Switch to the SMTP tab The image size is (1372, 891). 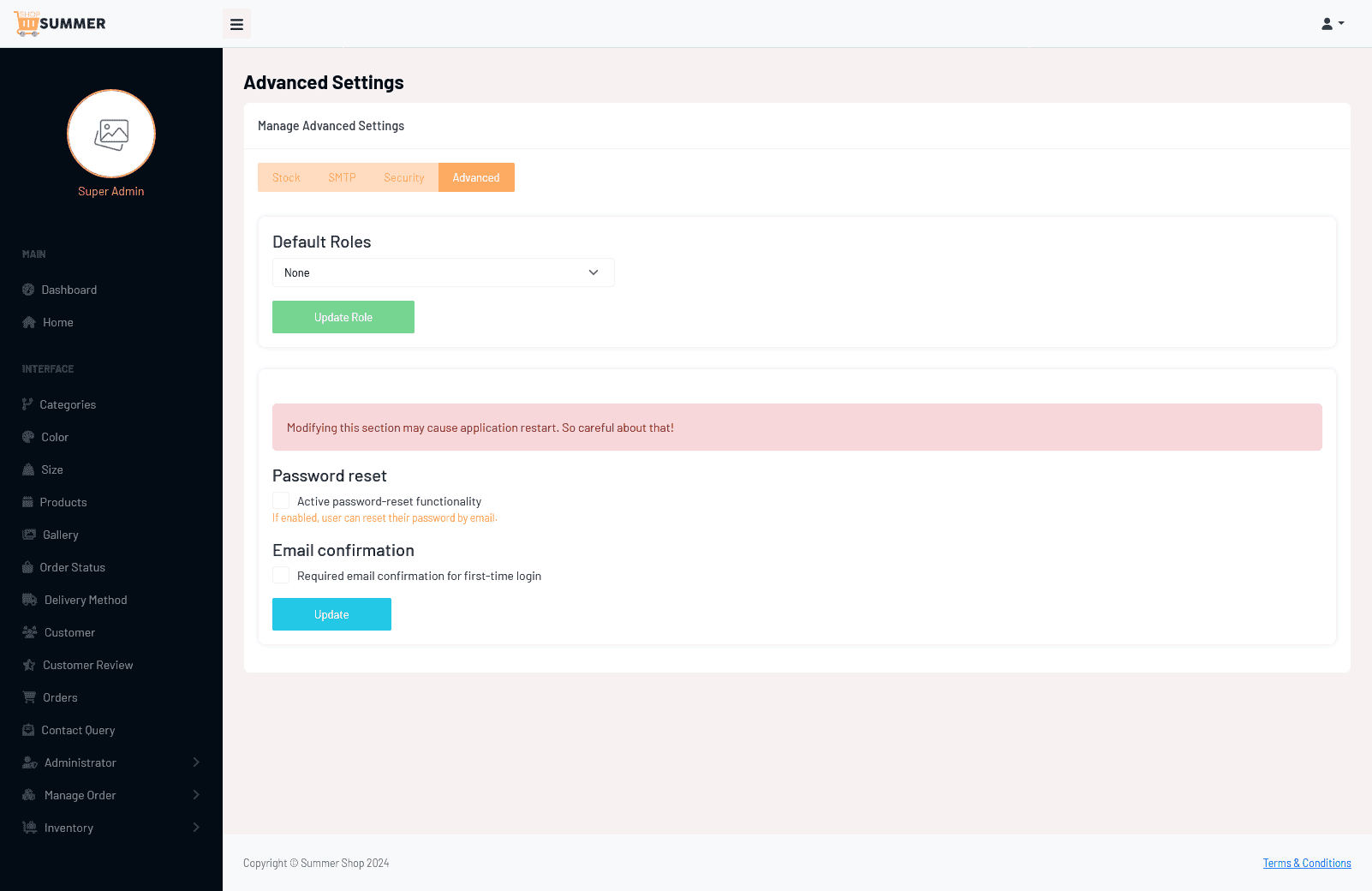tap(342, 177)
